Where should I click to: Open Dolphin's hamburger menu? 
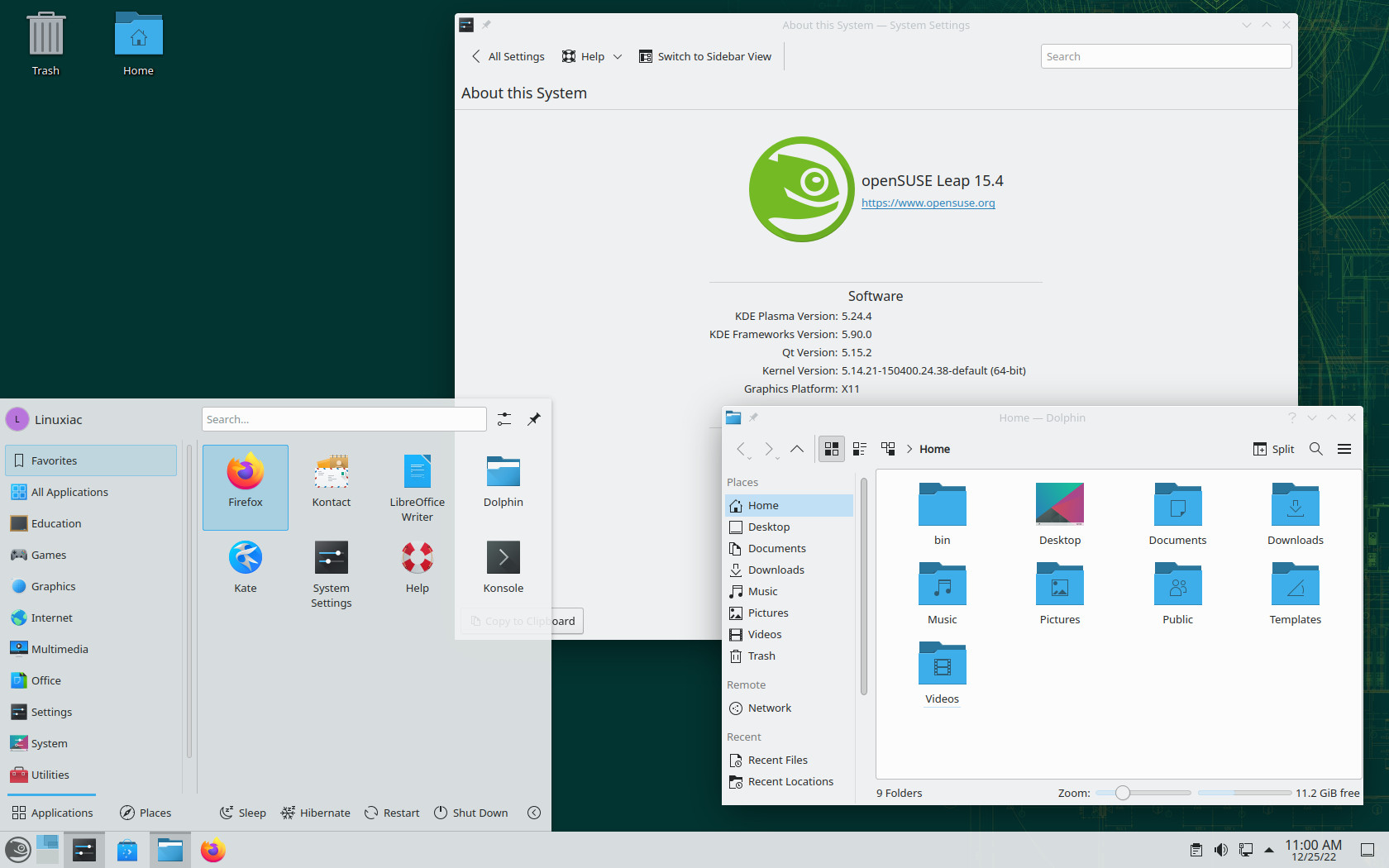[1344, 449]
